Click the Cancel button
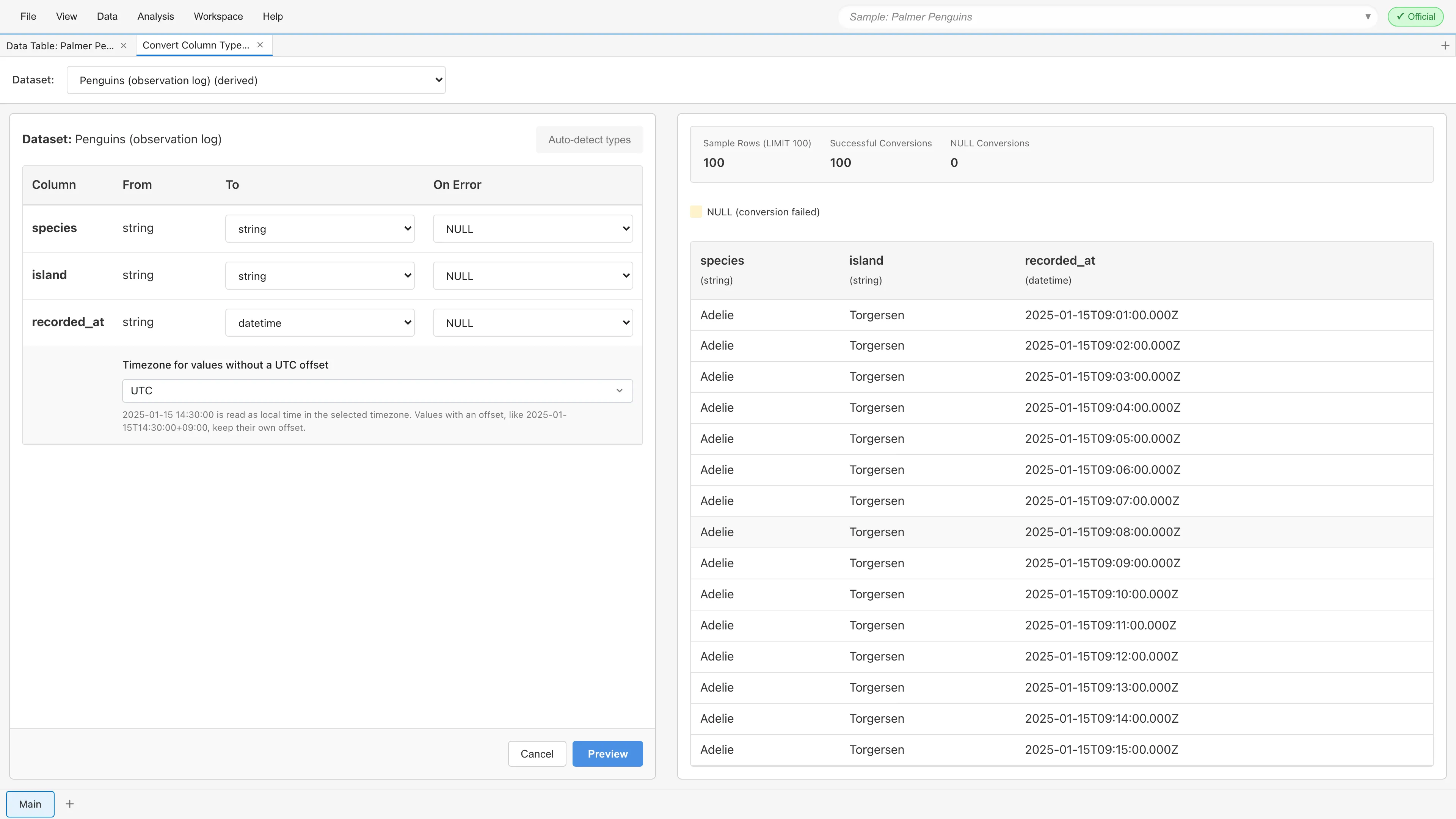1456x819 pixels. click(537, 753)
